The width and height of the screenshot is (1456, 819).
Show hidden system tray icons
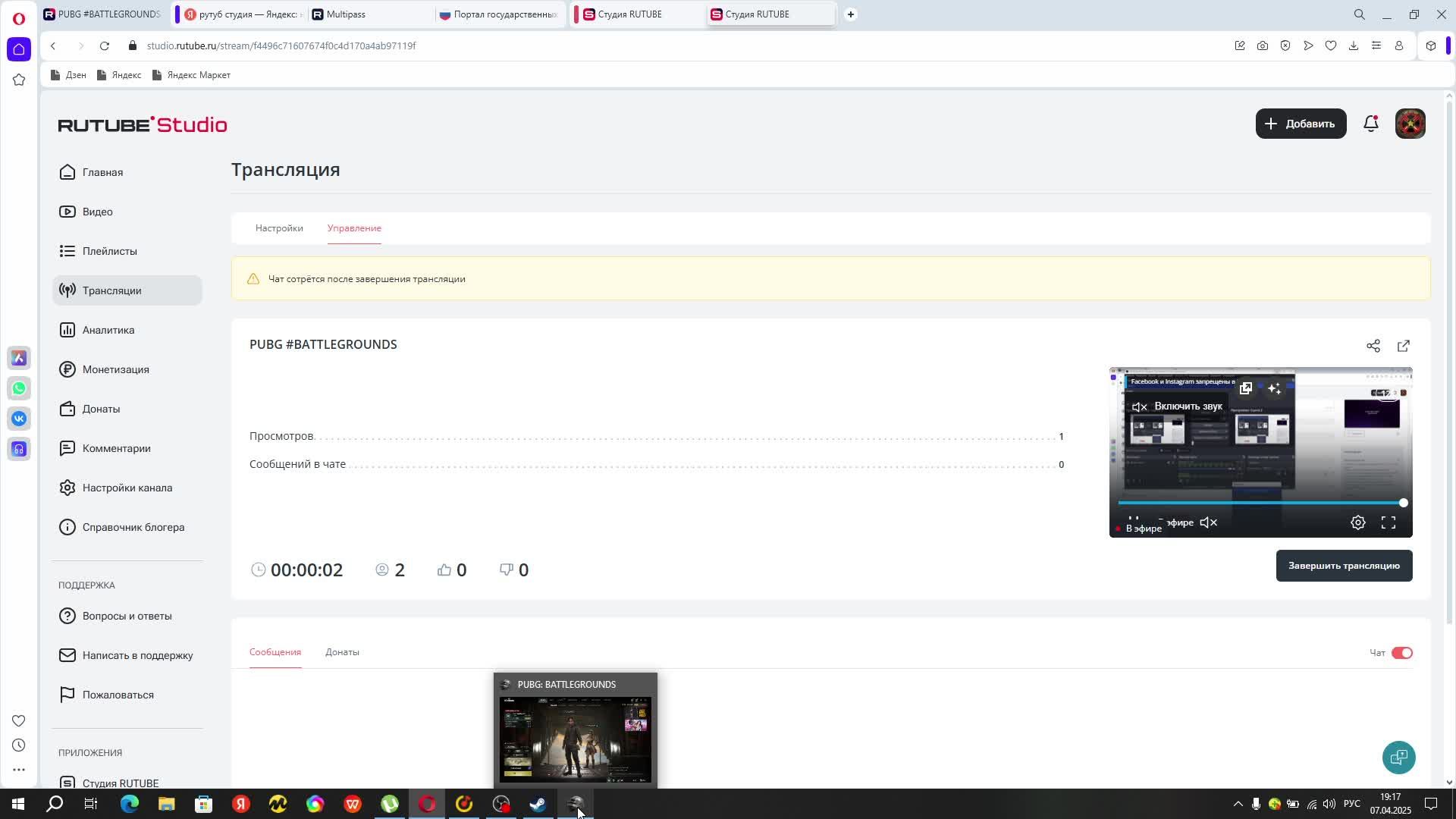(1238, 804)
